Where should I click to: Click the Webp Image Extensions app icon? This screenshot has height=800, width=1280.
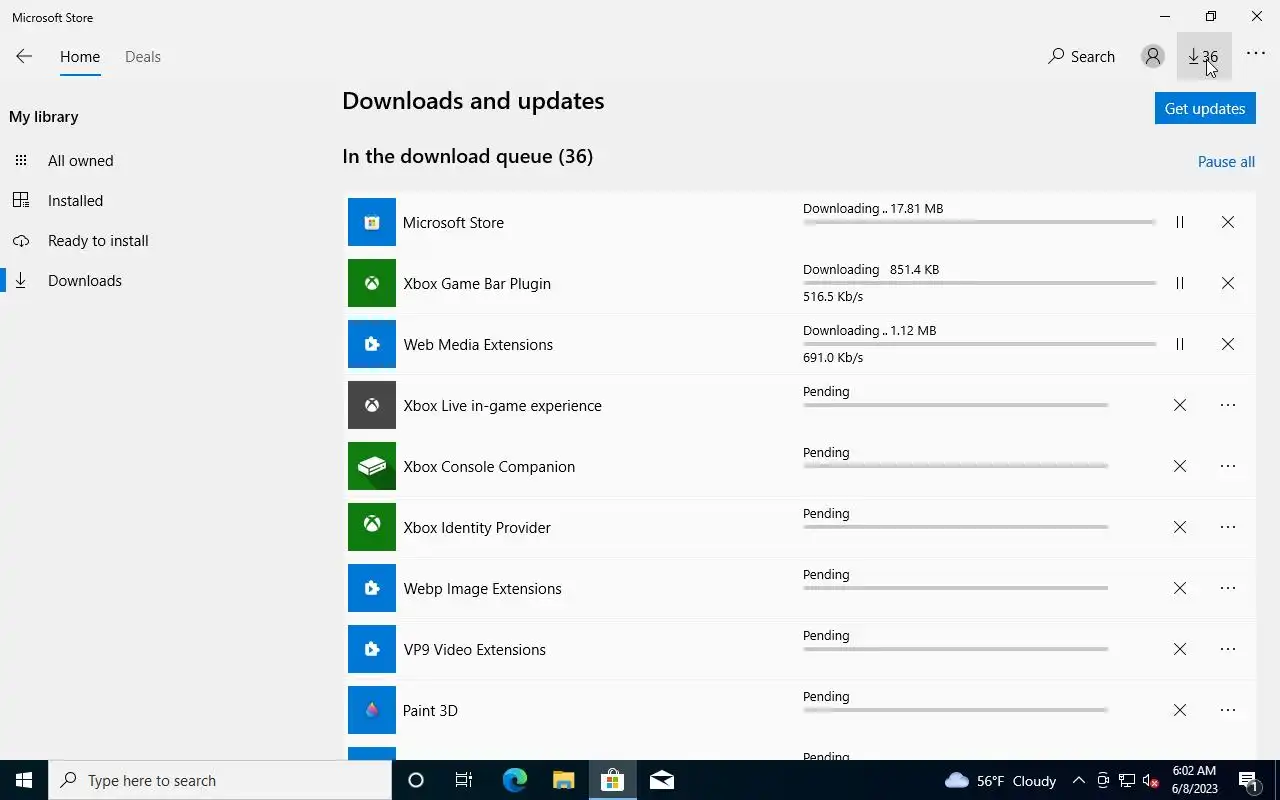tap(372, 588)
